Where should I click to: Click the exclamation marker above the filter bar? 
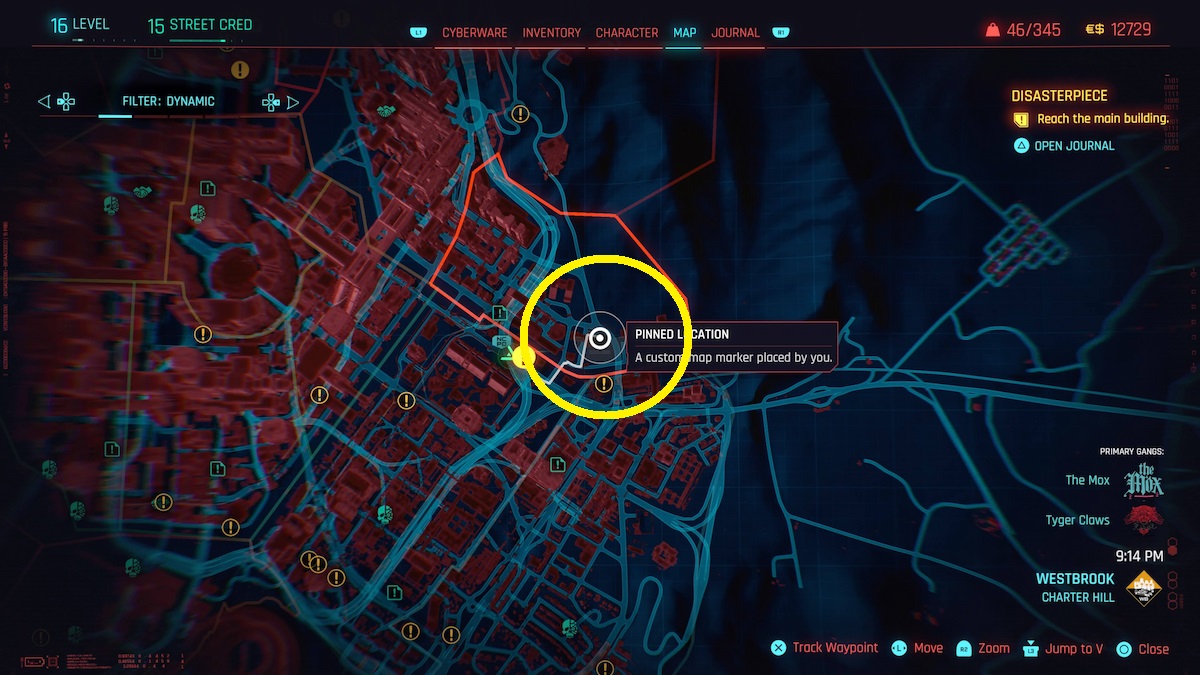tap(238, 70)
